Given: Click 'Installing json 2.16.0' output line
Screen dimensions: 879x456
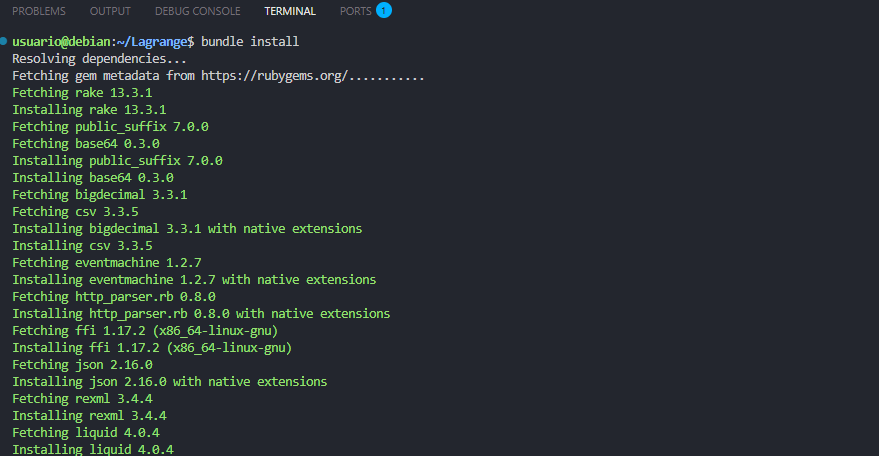Looking at the screenshot, I should (x=169, y=382).
